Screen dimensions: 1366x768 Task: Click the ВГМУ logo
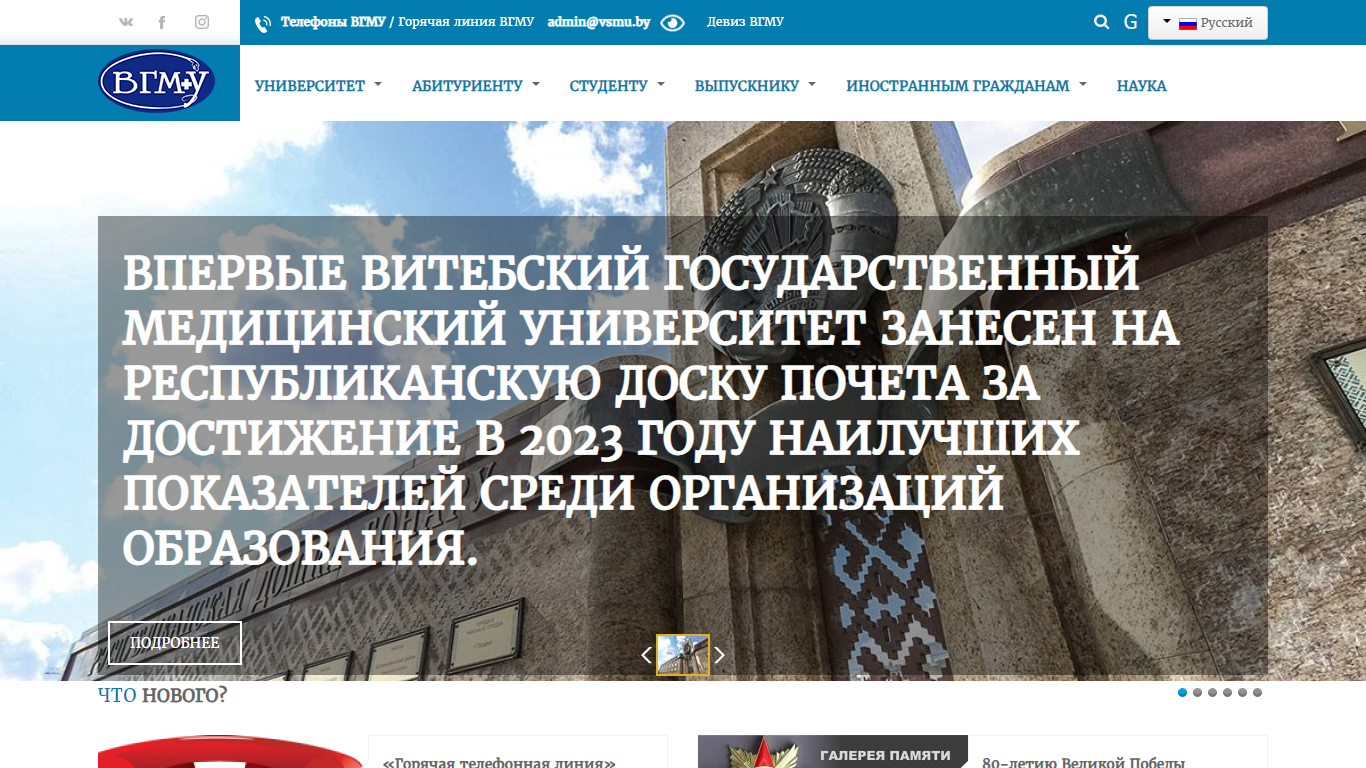157,82
